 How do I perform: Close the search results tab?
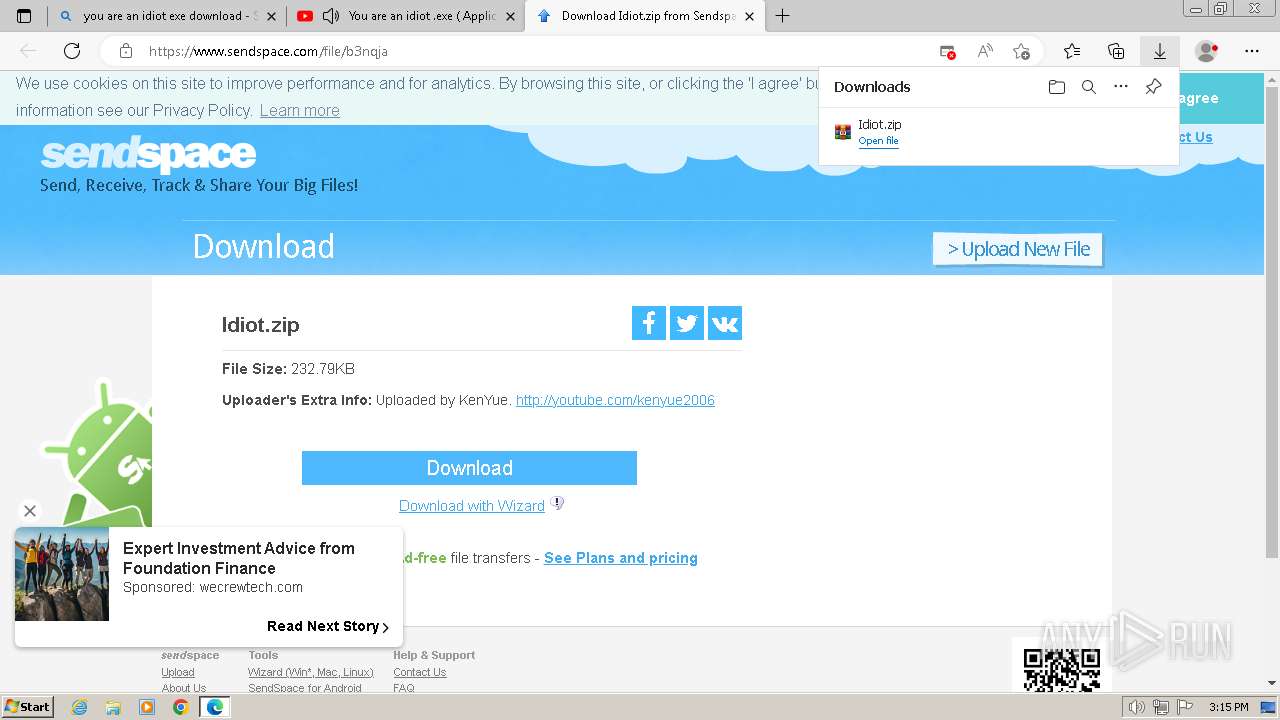tap(271, 16)
